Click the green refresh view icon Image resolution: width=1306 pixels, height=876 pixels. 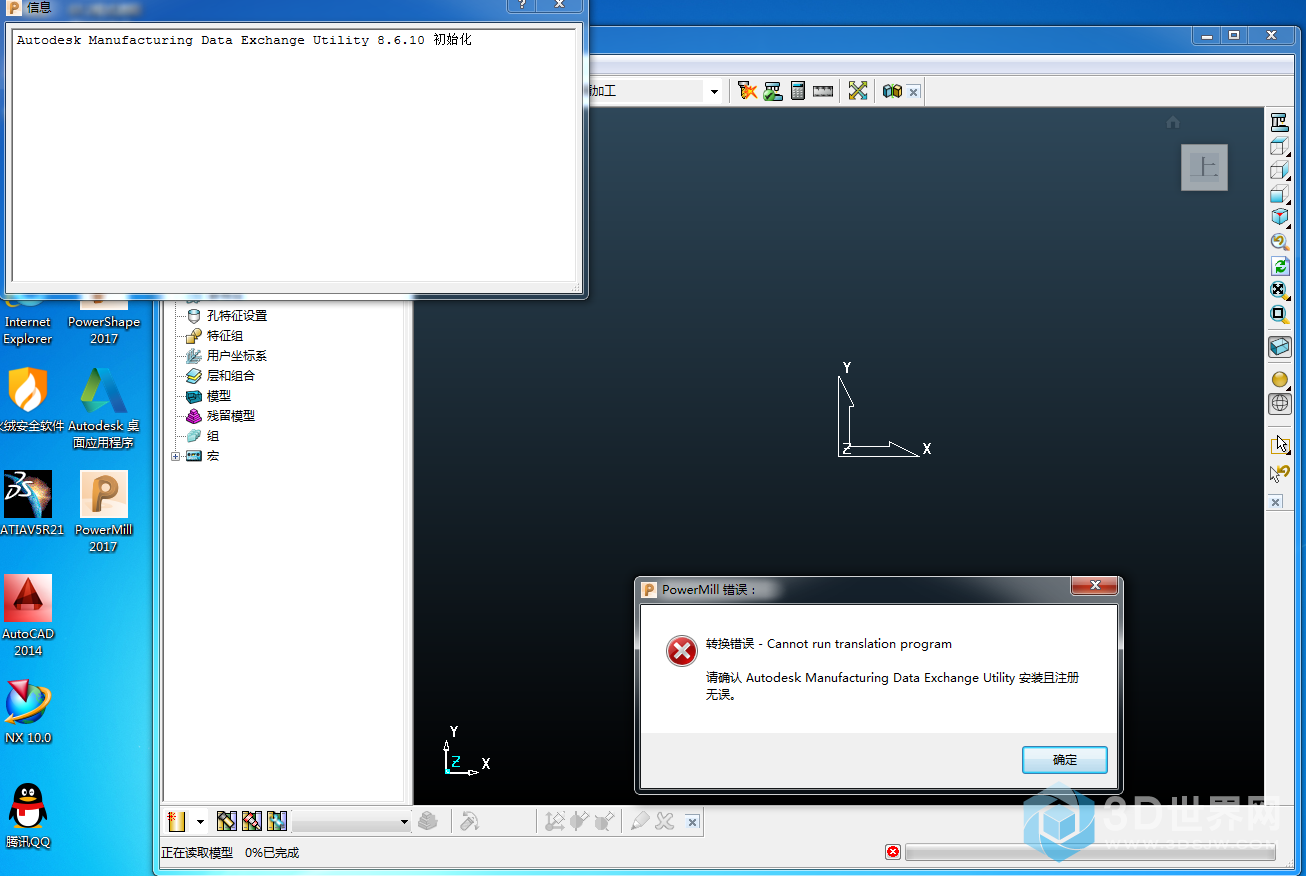(x=1280, y=266)
